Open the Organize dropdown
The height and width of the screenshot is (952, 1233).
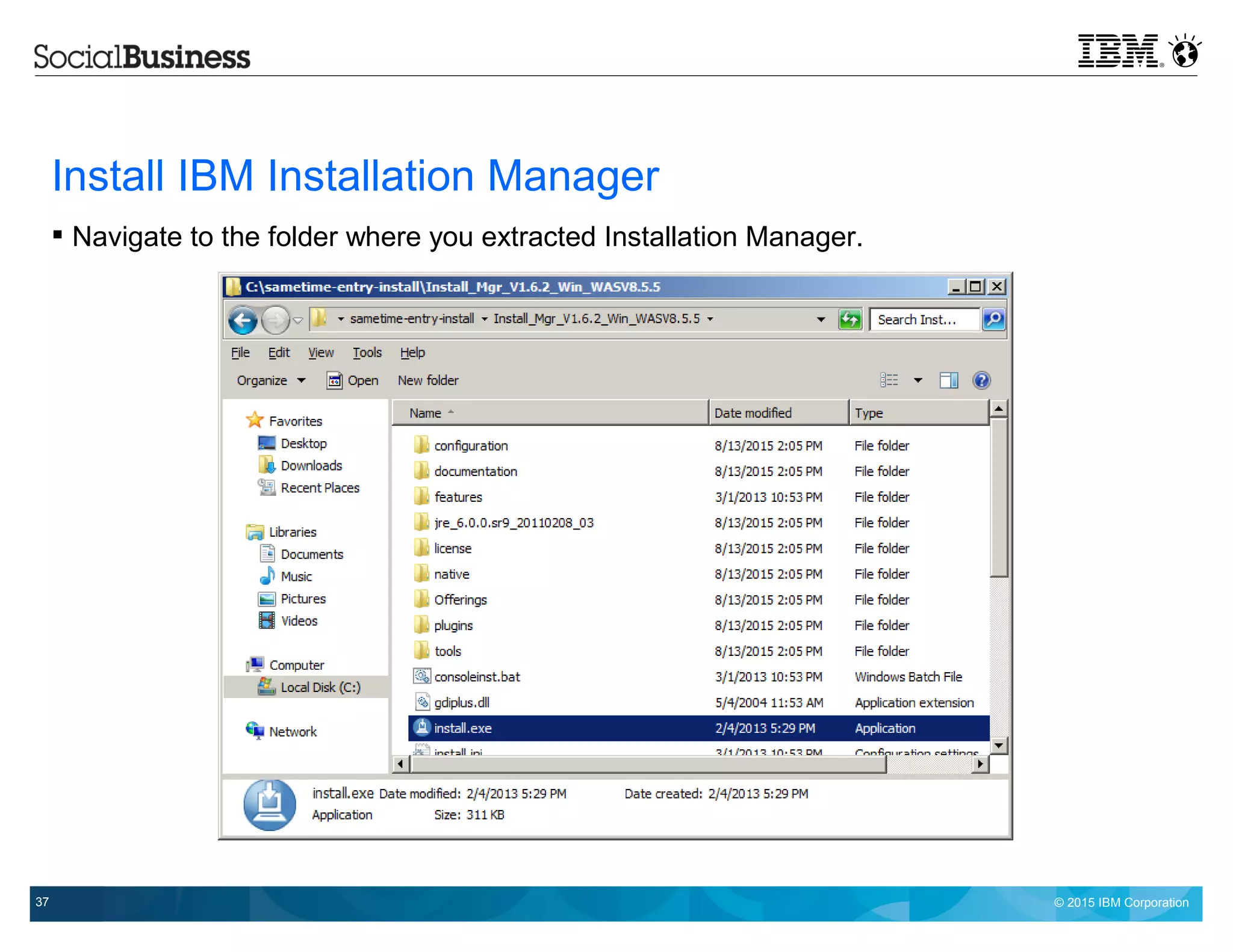(x=271, y=380)
